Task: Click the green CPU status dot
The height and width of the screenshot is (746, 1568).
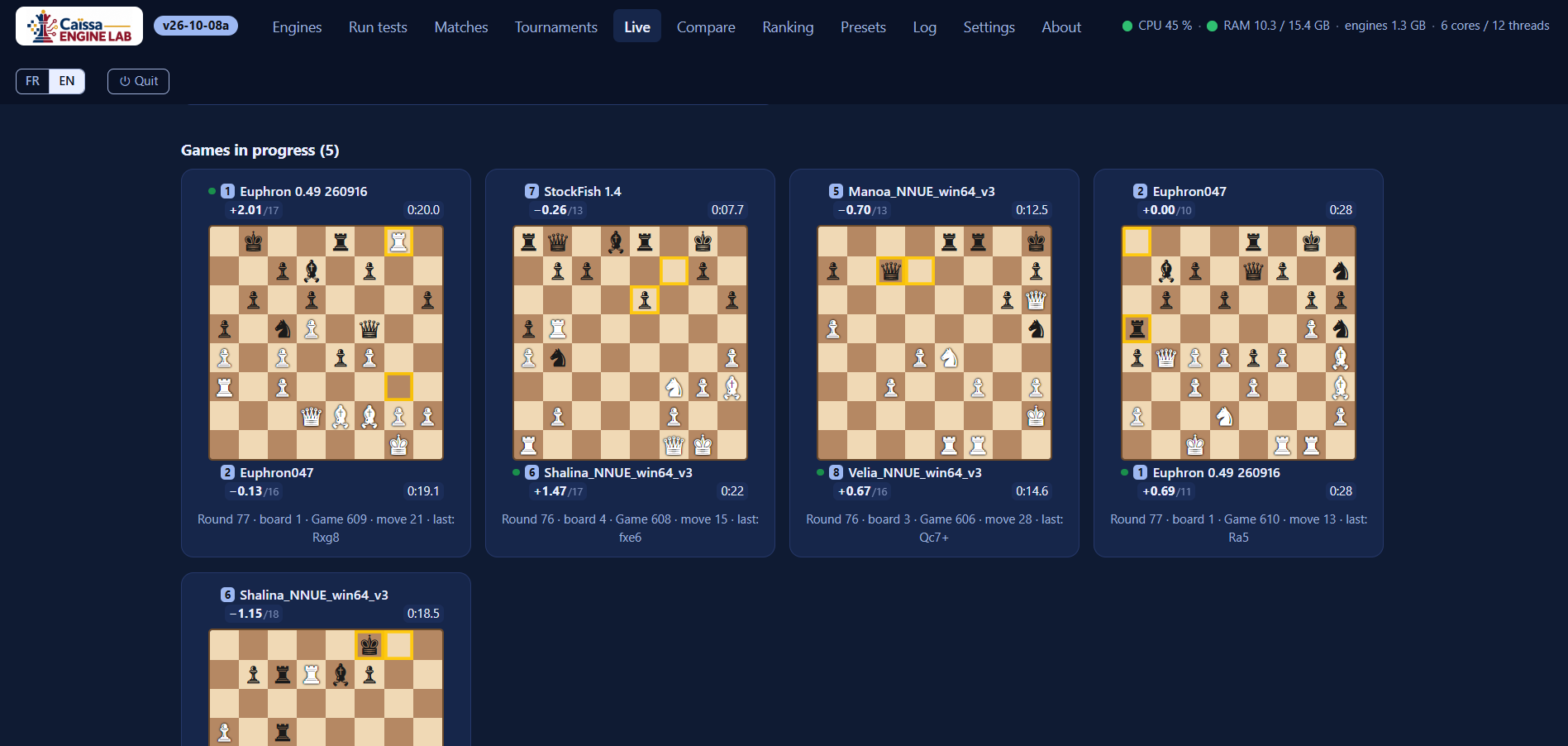Action: point(1127,26)
